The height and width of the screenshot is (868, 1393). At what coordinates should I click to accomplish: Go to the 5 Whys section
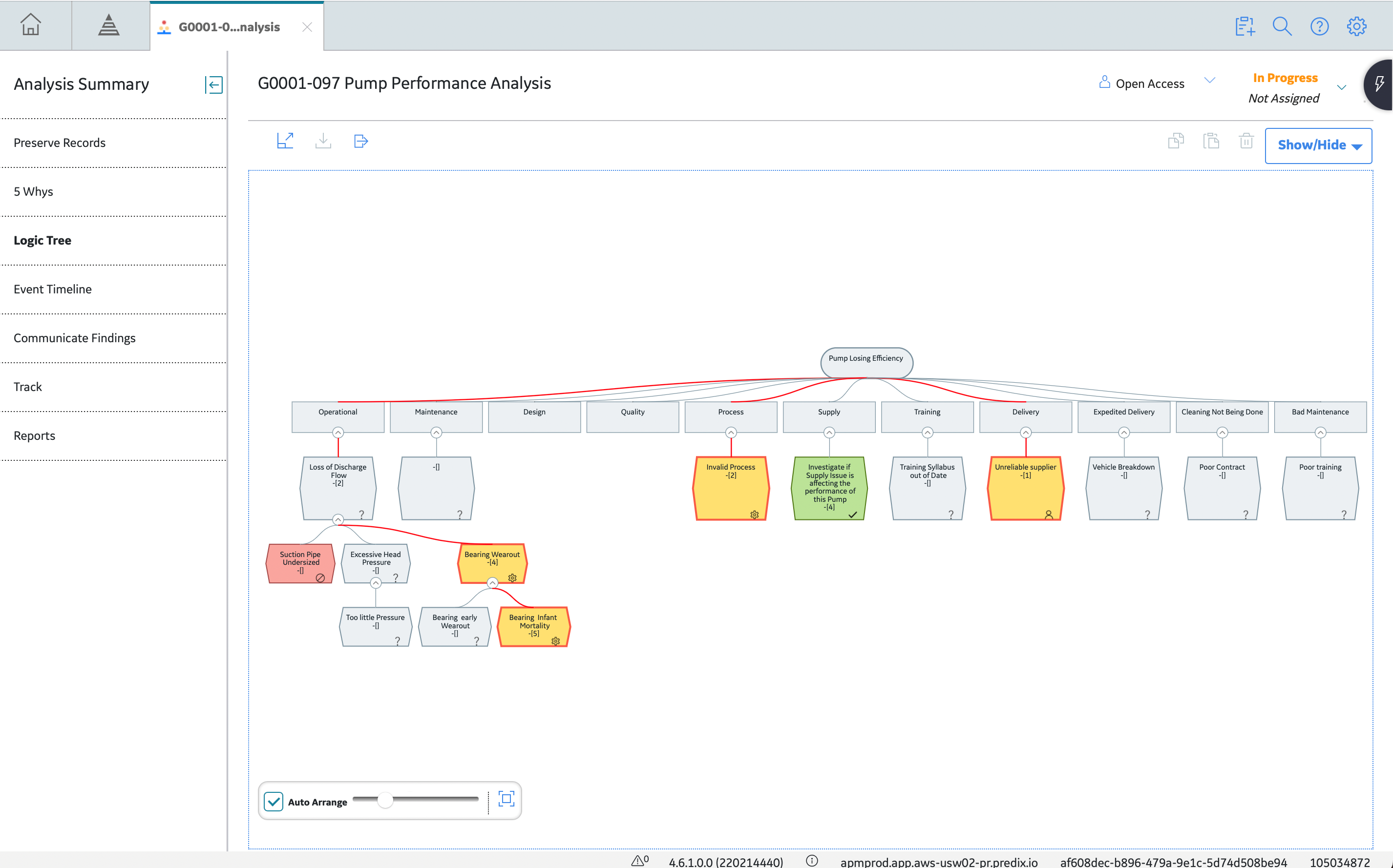point(33,192)
